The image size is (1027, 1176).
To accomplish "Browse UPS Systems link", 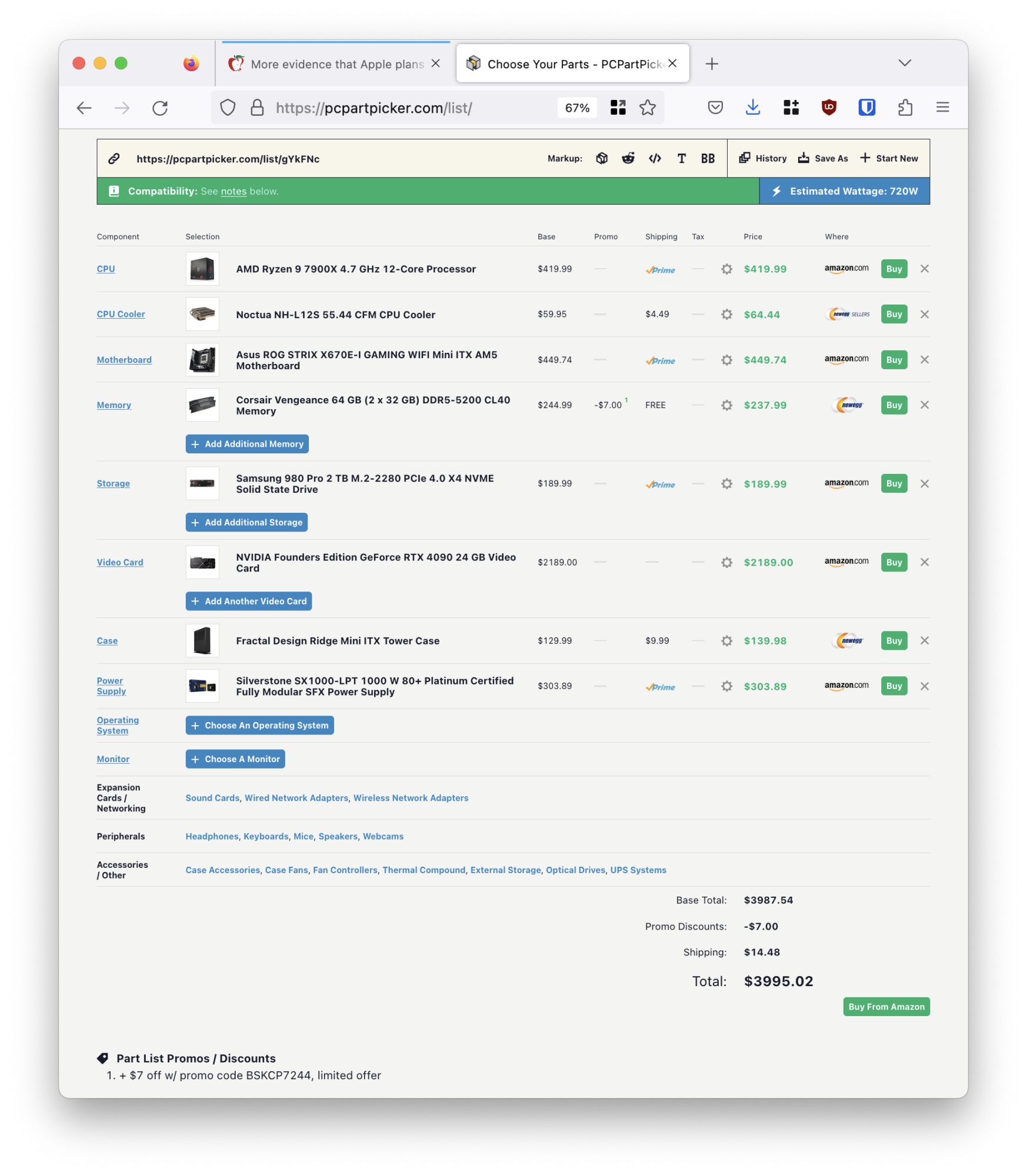I will (638, 870).
